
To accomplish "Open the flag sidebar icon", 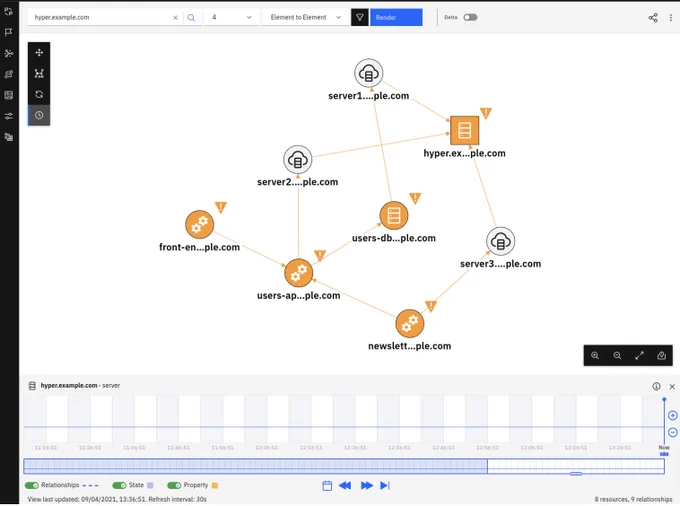I will coord(9,32).
